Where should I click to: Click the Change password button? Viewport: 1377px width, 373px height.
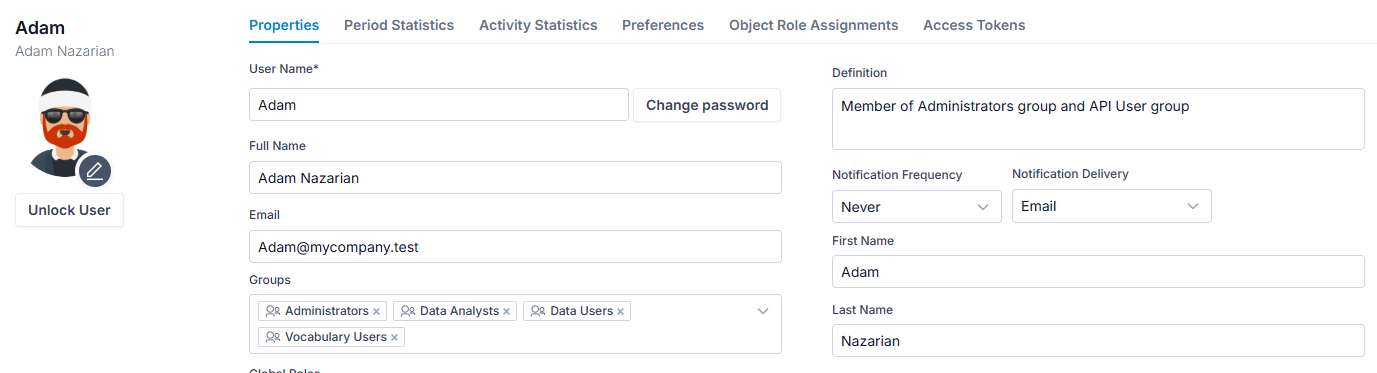(x=707, y=105)
